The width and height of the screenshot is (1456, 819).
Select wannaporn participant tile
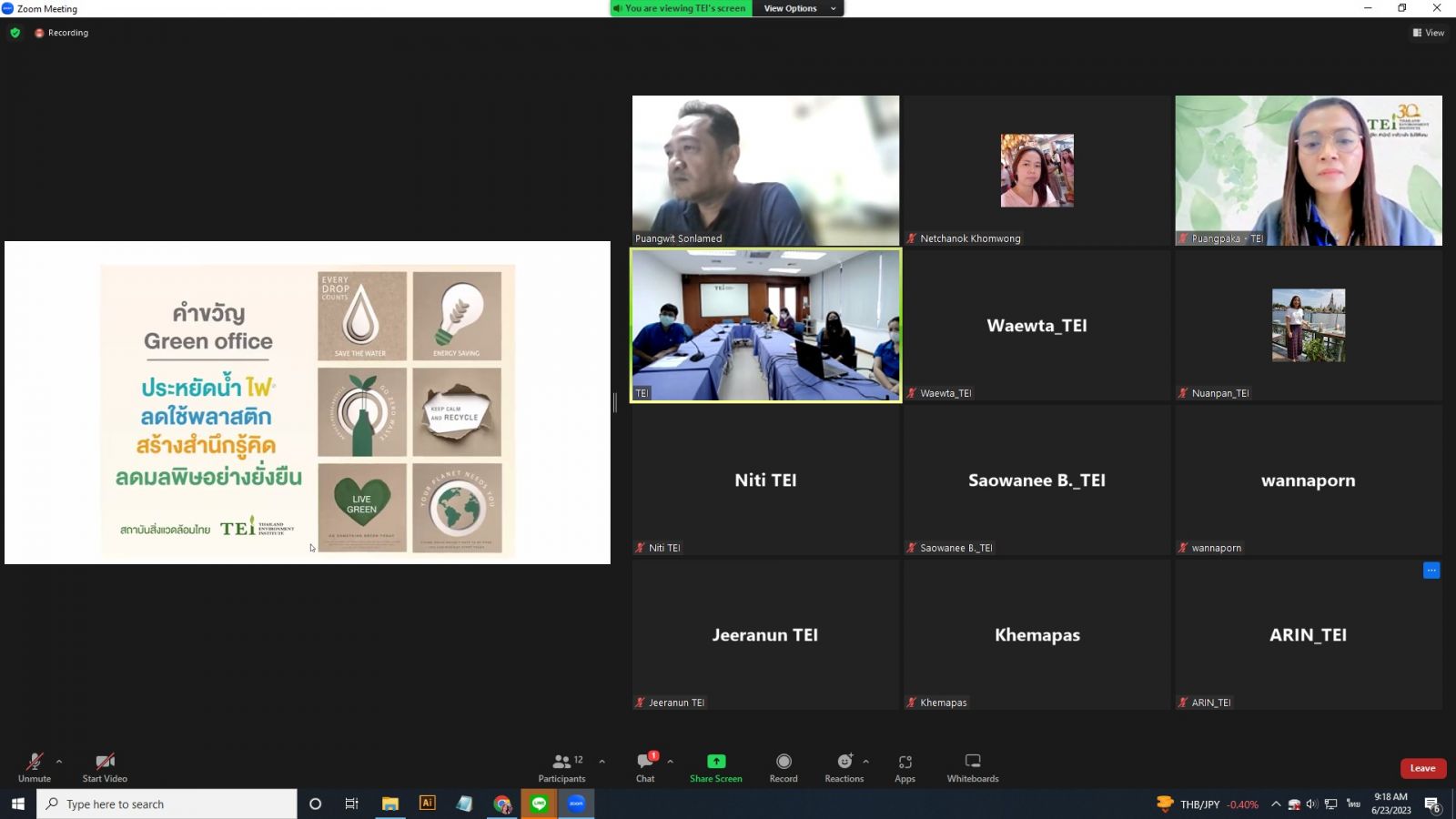pos(1308,480)
